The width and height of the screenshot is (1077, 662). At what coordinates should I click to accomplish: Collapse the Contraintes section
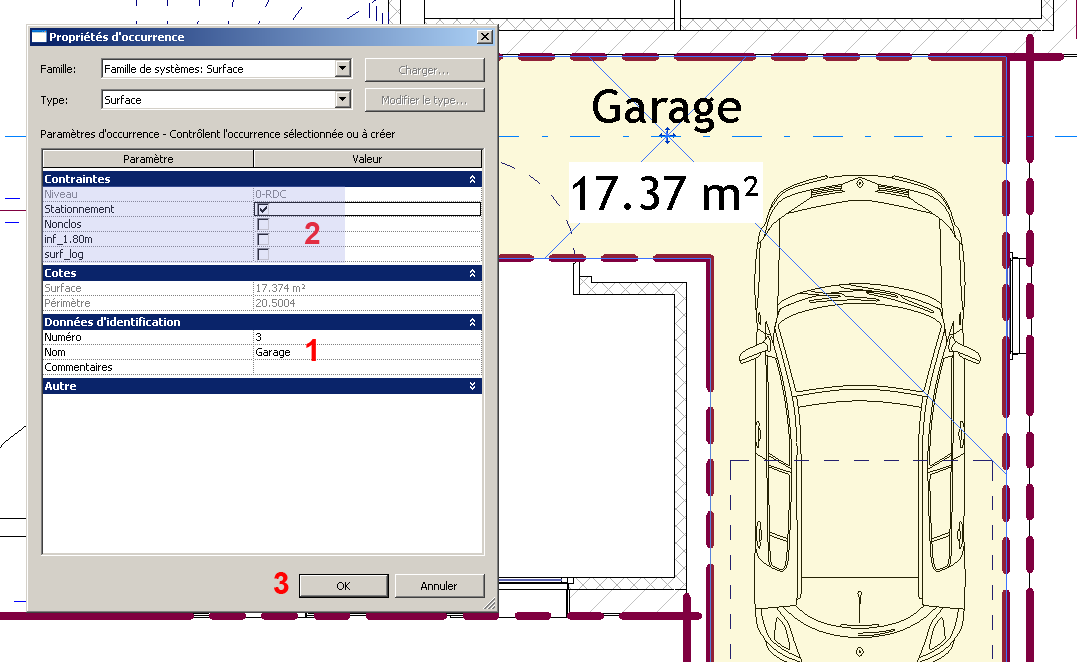pos(472,179)
